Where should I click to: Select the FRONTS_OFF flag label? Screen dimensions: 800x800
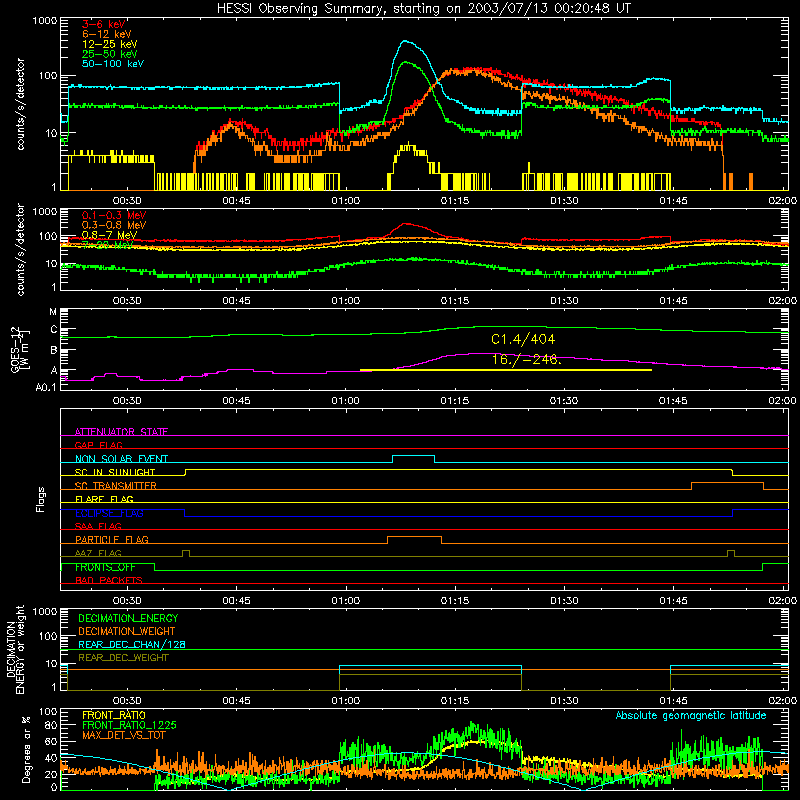[105, 567]
